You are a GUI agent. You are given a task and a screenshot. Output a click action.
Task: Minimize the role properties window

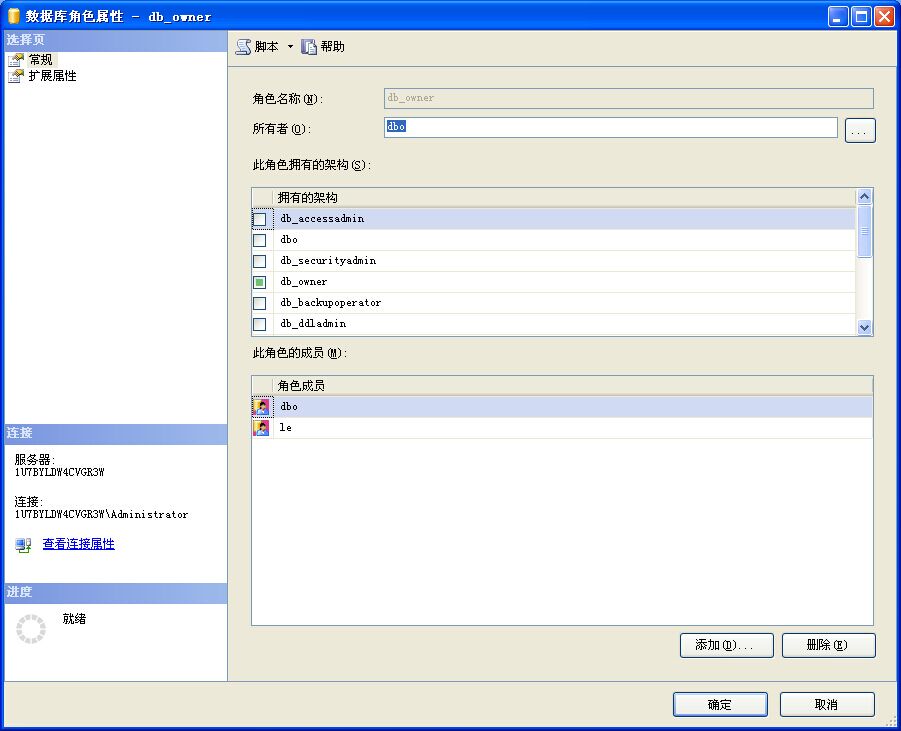click(838, 17)
